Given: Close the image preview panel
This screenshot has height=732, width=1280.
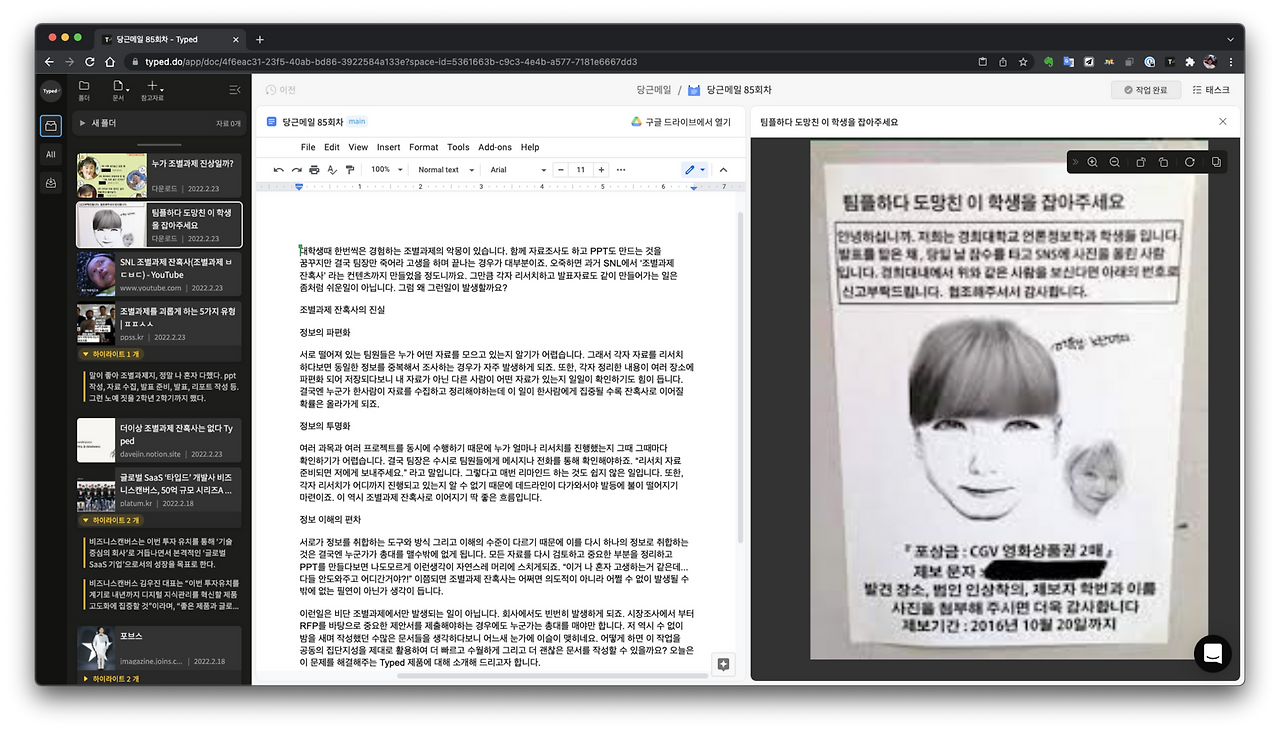Looking at the screenshot, I should click(x=1222, y=122).
